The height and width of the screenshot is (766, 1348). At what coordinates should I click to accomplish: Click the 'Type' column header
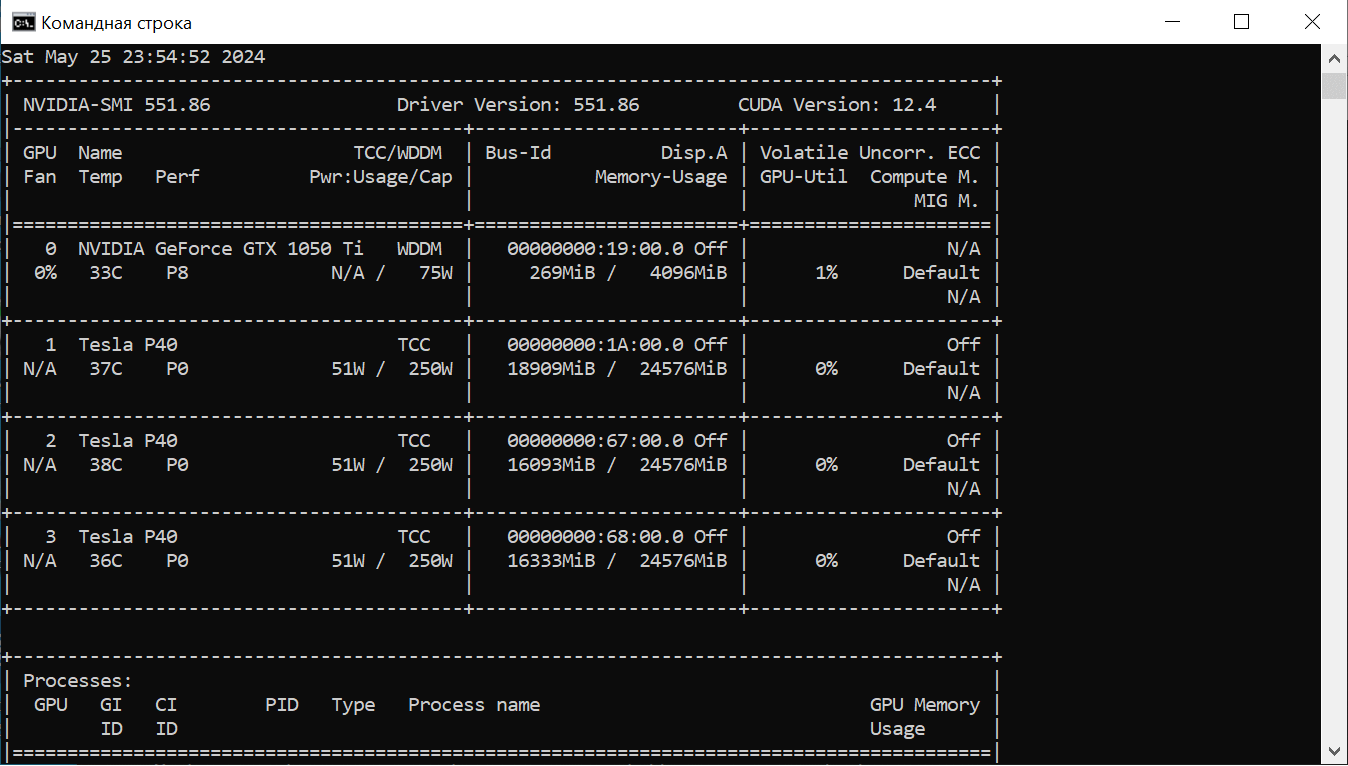pos(354,705)
